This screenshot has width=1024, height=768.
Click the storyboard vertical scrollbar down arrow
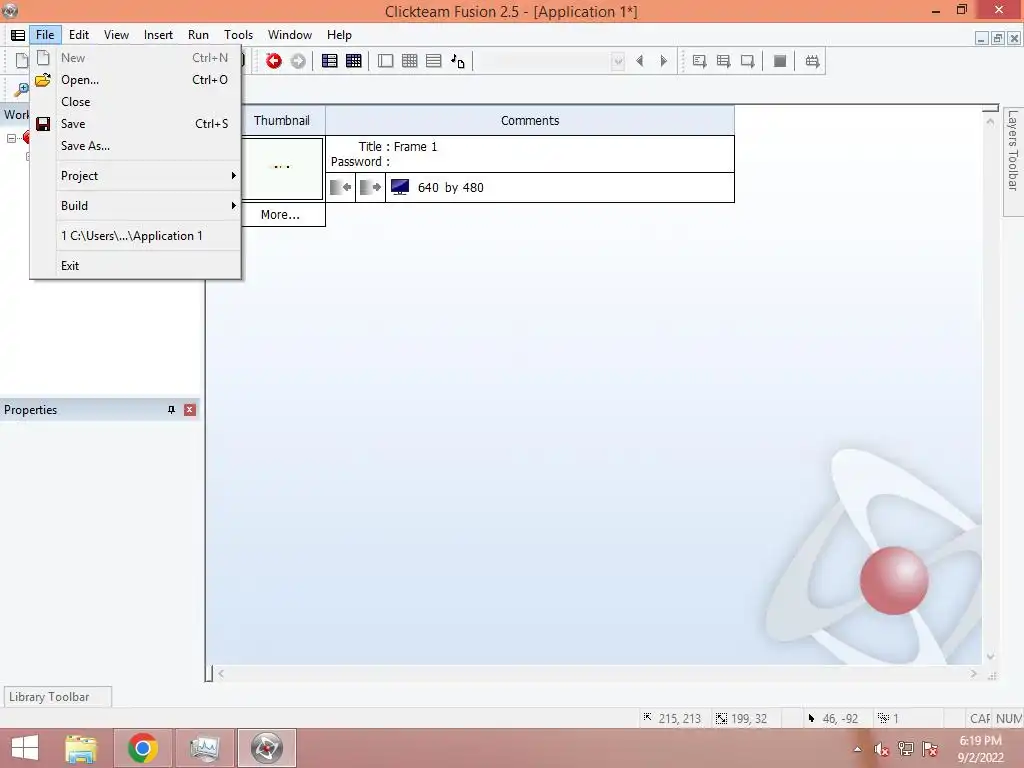click(990, 656)
